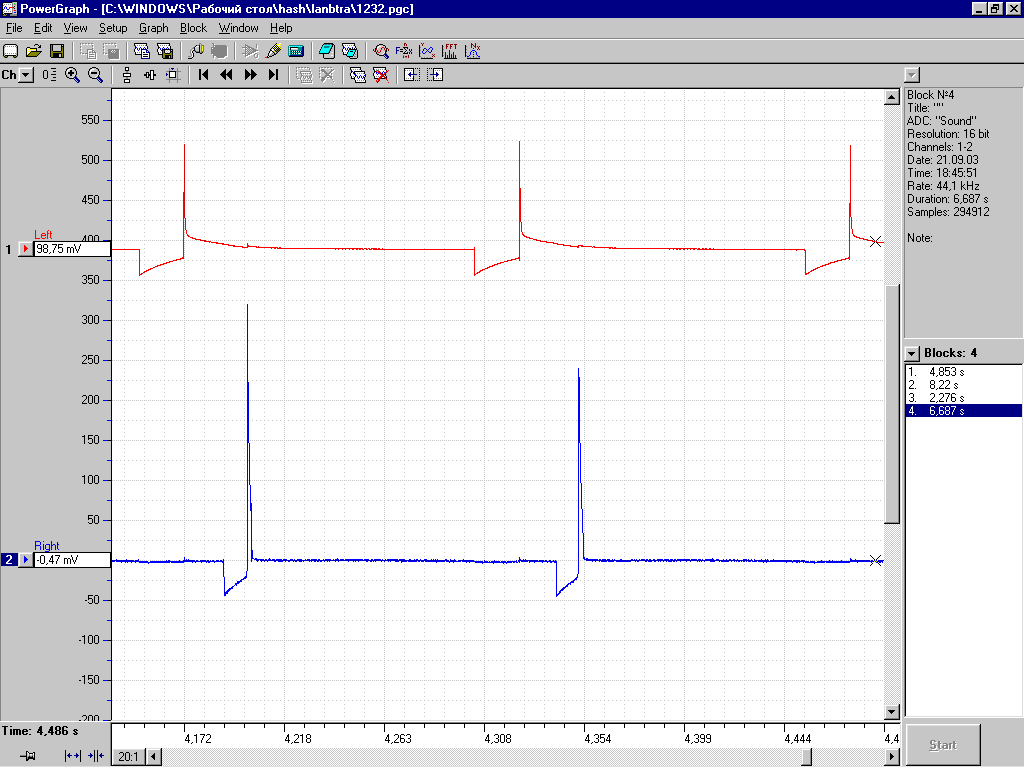
Task: Open the Ch channel dropdown
Action: pos(25,75)
